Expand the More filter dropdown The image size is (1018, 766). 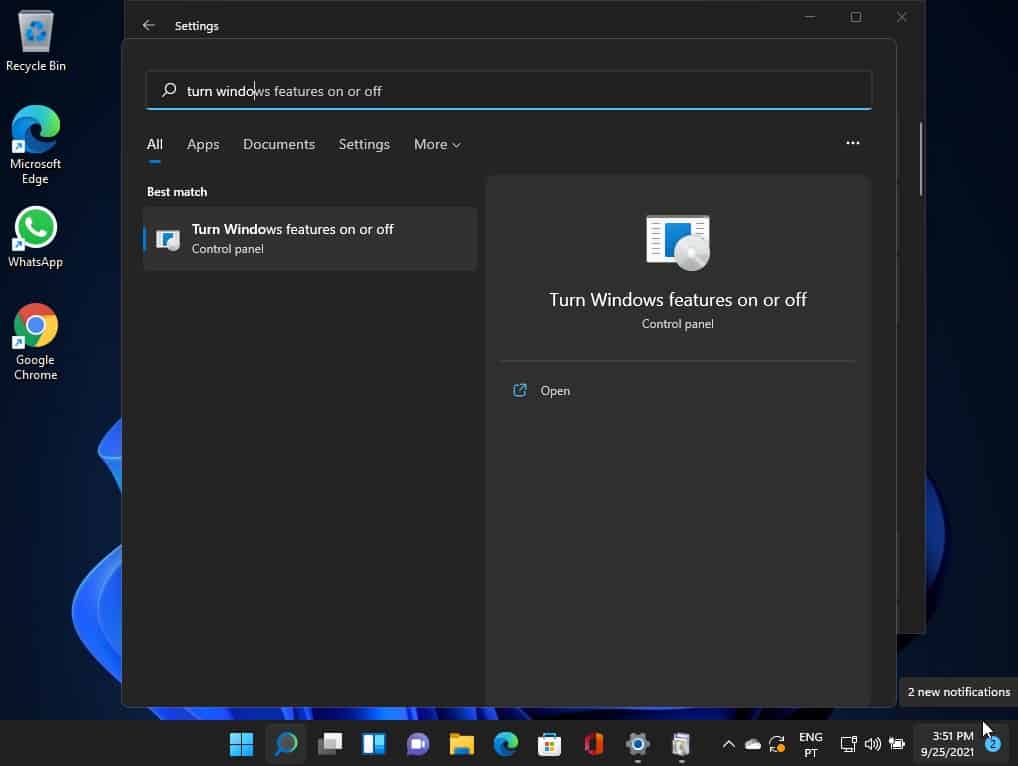pyautogui.click(x=437, y=144)
